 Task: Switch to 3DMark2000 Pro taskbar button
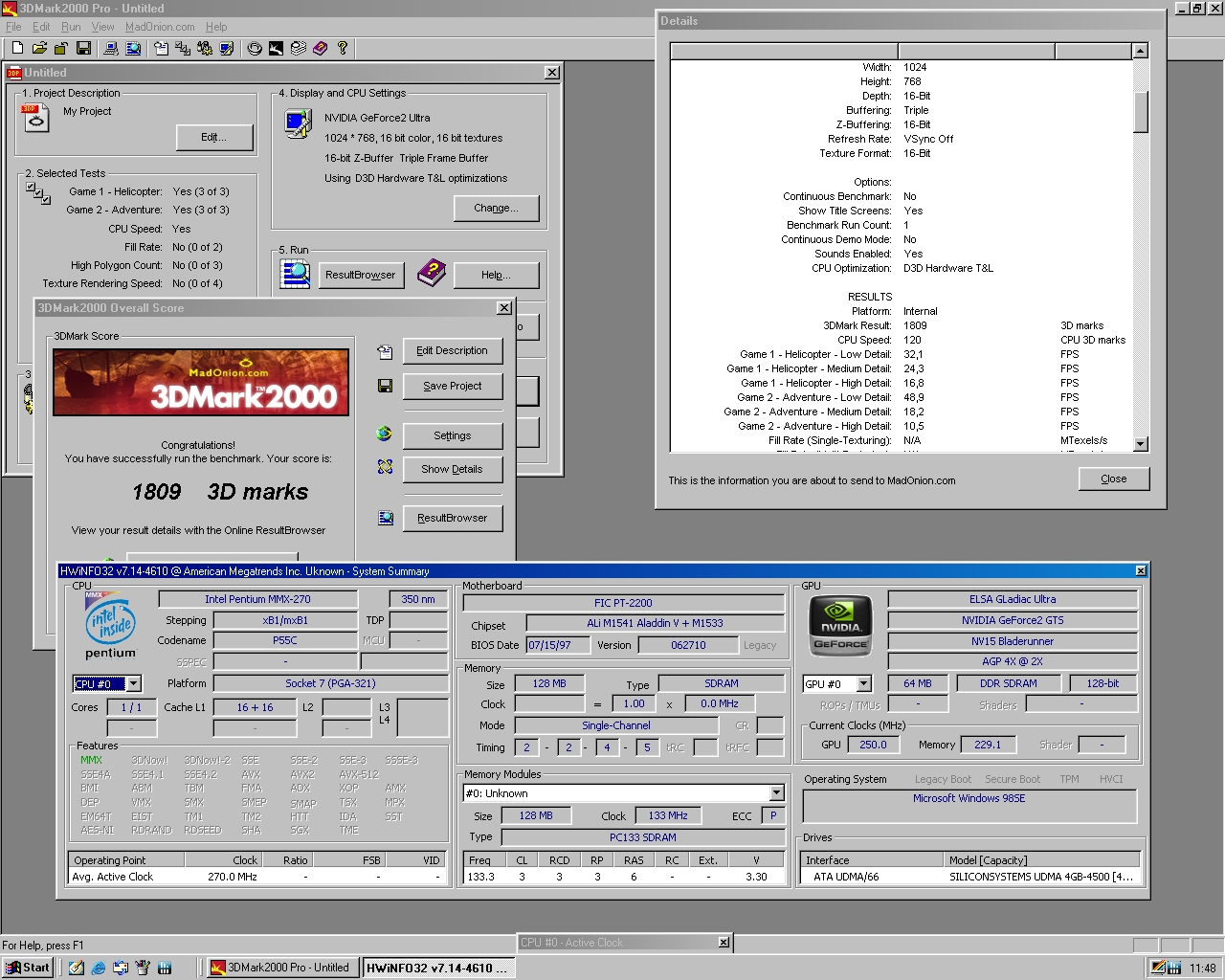[x=282, y=968]
